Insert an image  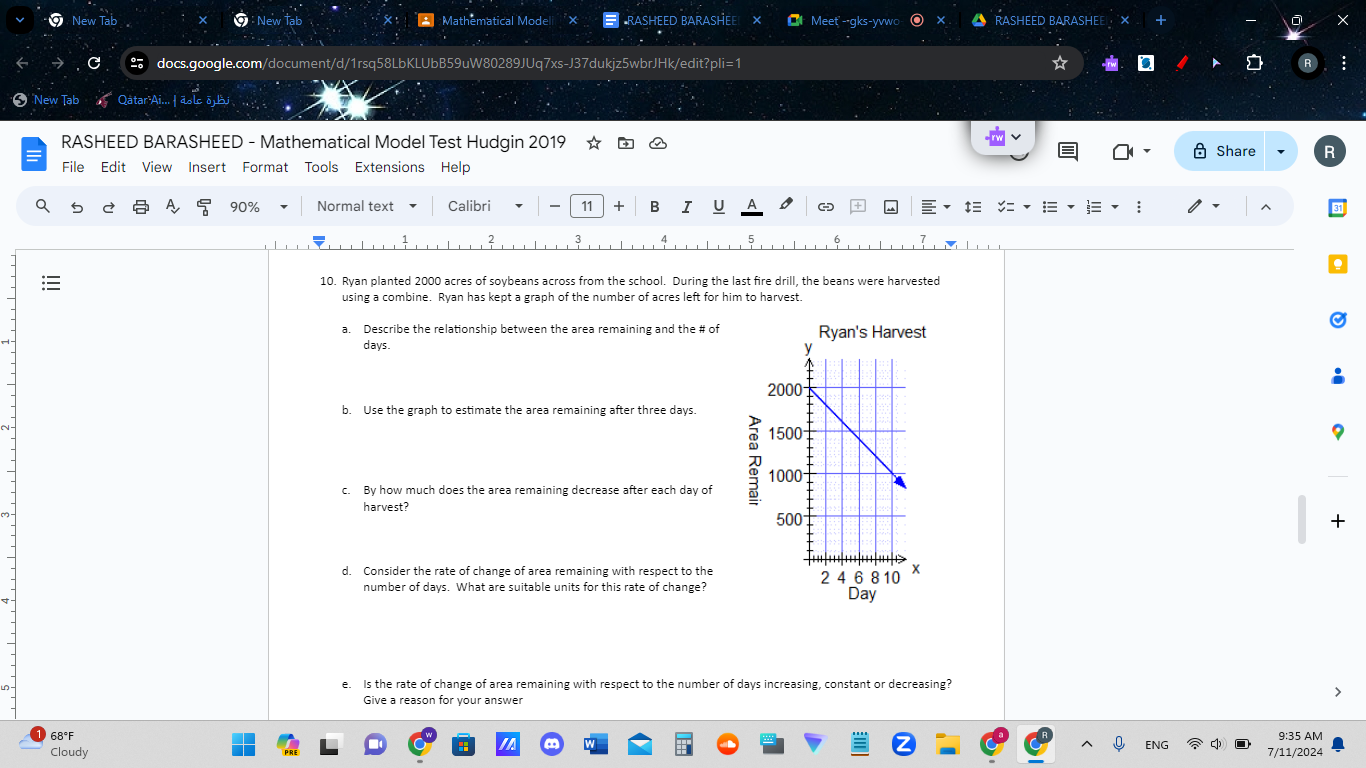[890, 206]
